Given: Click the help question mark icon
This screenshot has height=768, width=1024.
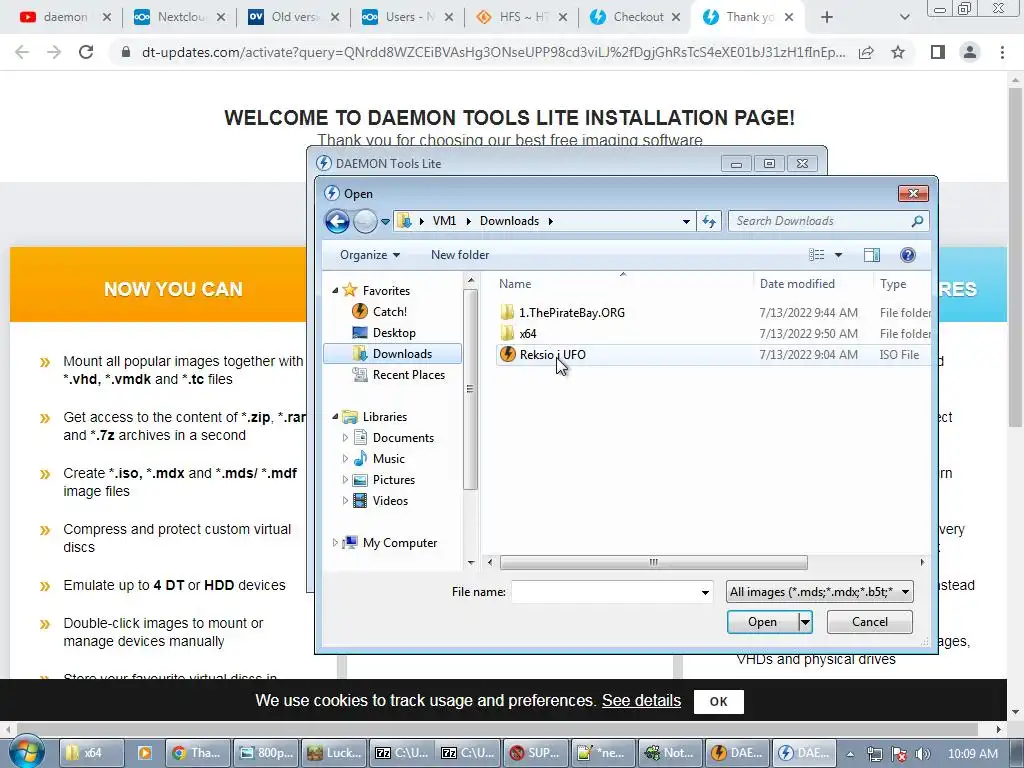Looking at the screenshot, I should pos(908,255).
